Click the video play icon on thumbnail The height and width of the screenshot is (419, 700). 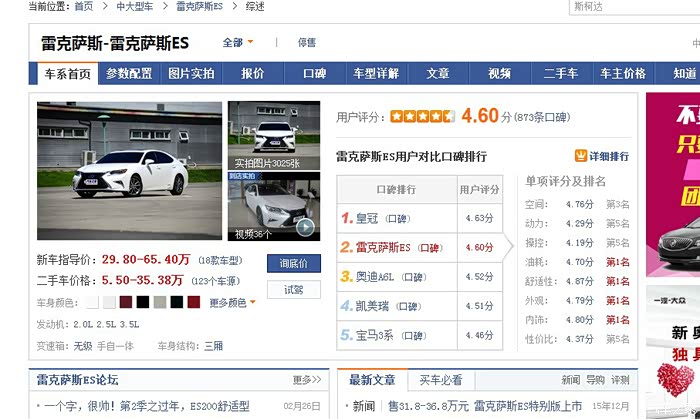(x=305, y=228)
